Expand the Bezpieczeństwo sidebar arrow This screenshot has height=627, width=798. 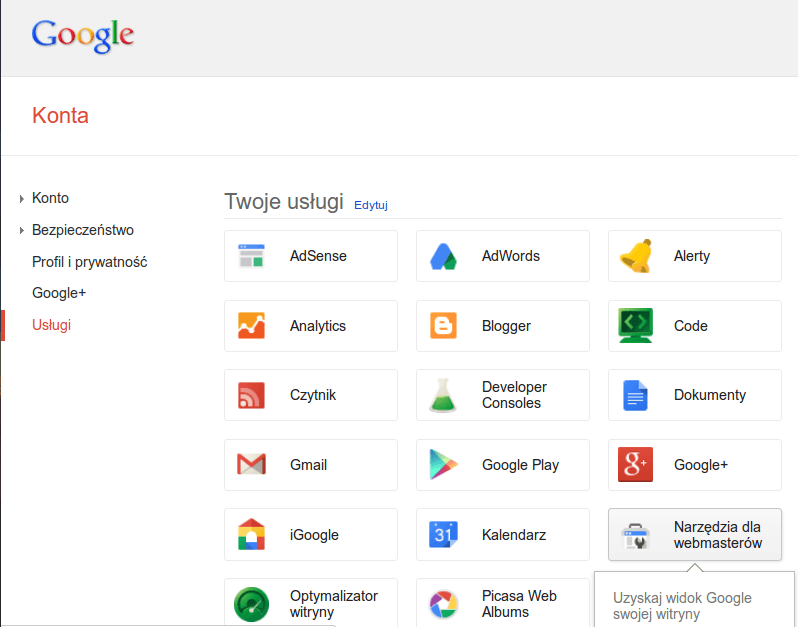point(21,231)
